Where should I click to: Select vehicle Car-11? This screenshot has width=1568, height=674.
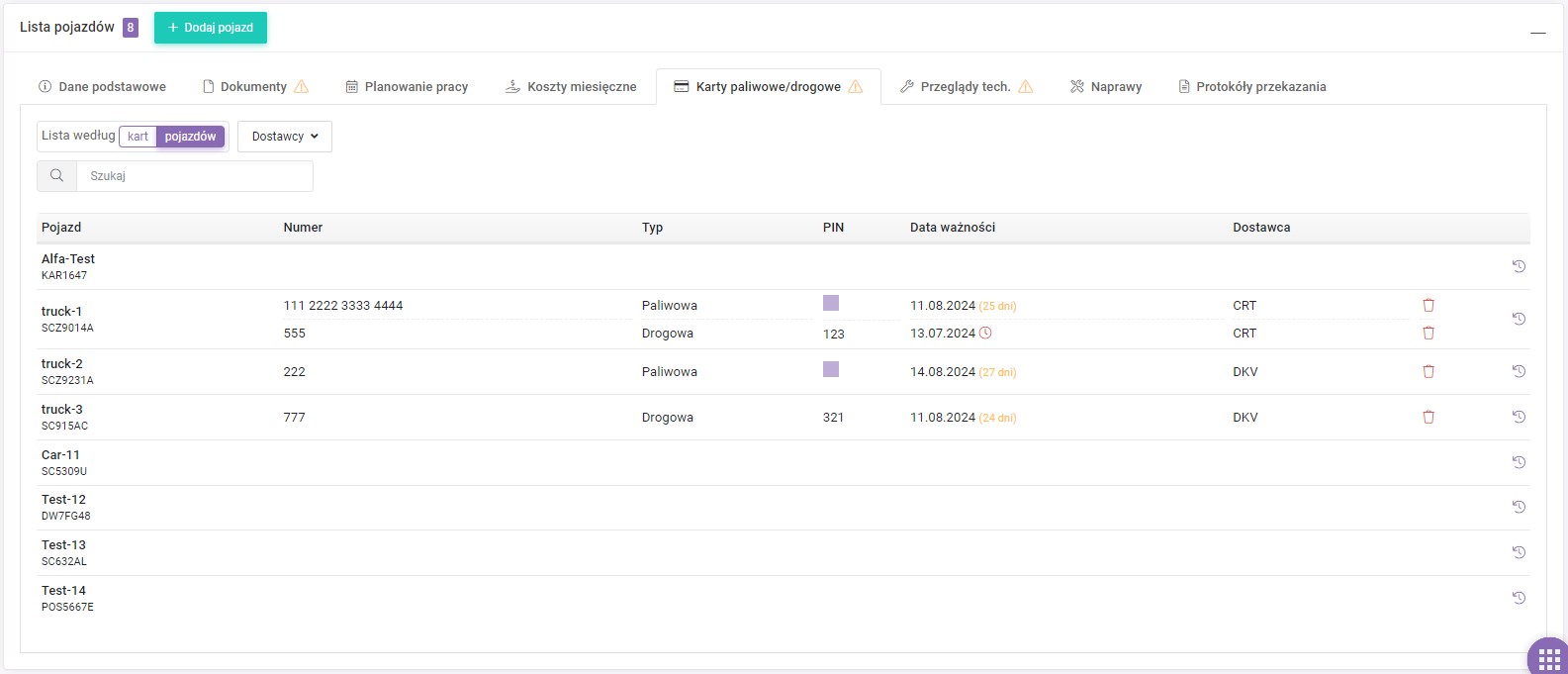[60, 454]
